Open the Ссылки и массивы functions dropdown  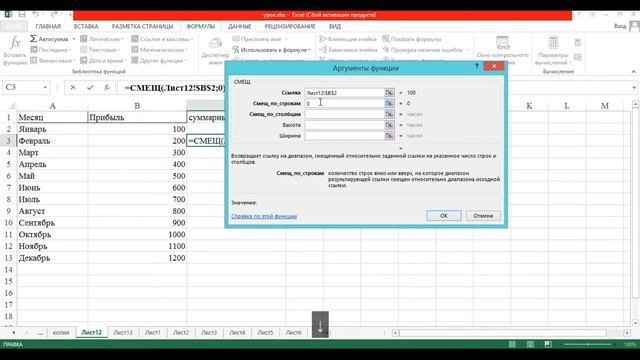[x=162, y=39]
